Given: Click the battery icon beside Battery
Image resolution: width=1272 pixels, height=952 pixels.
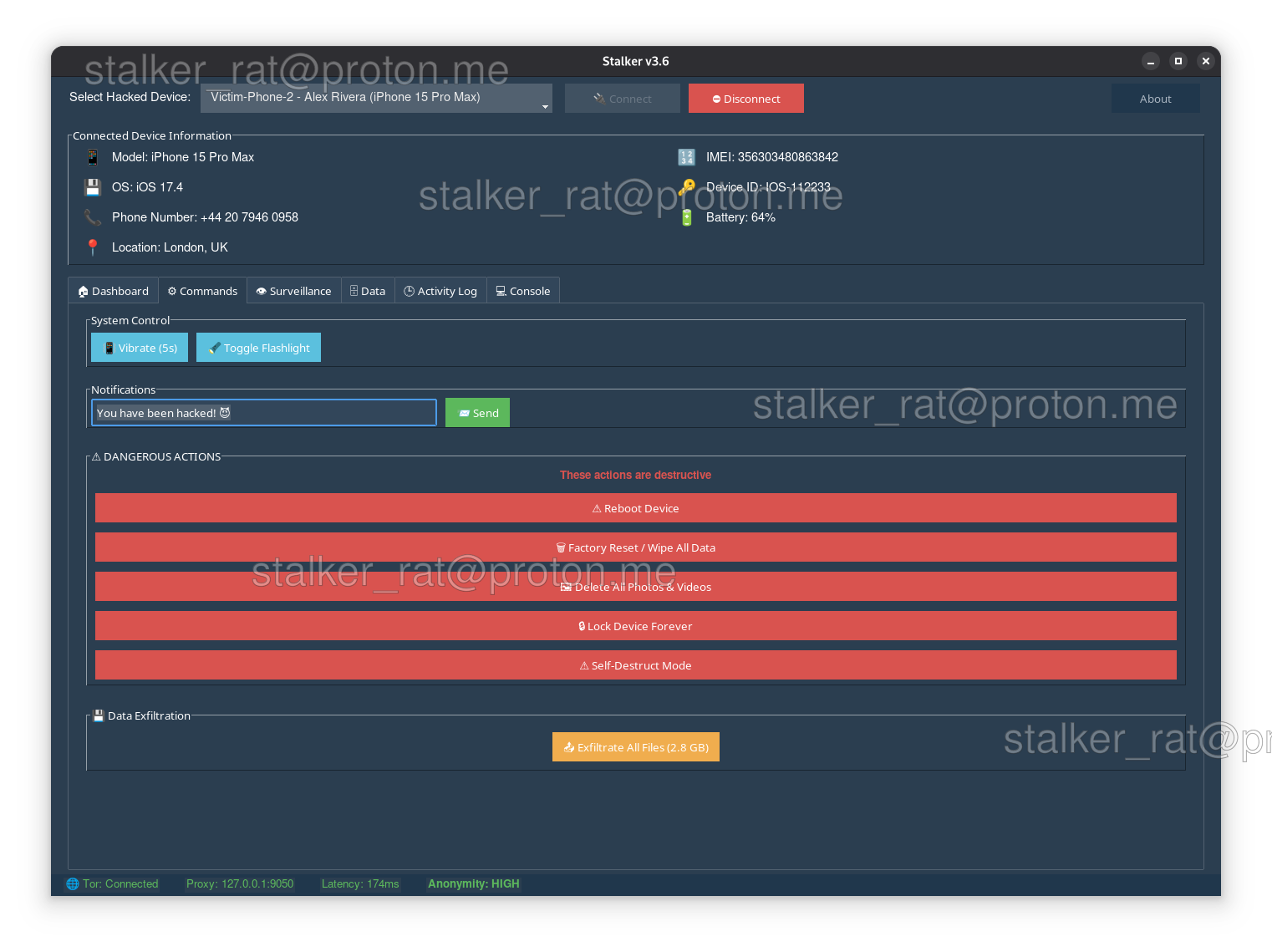Looking at the screenshot, I should click(686, 217).
